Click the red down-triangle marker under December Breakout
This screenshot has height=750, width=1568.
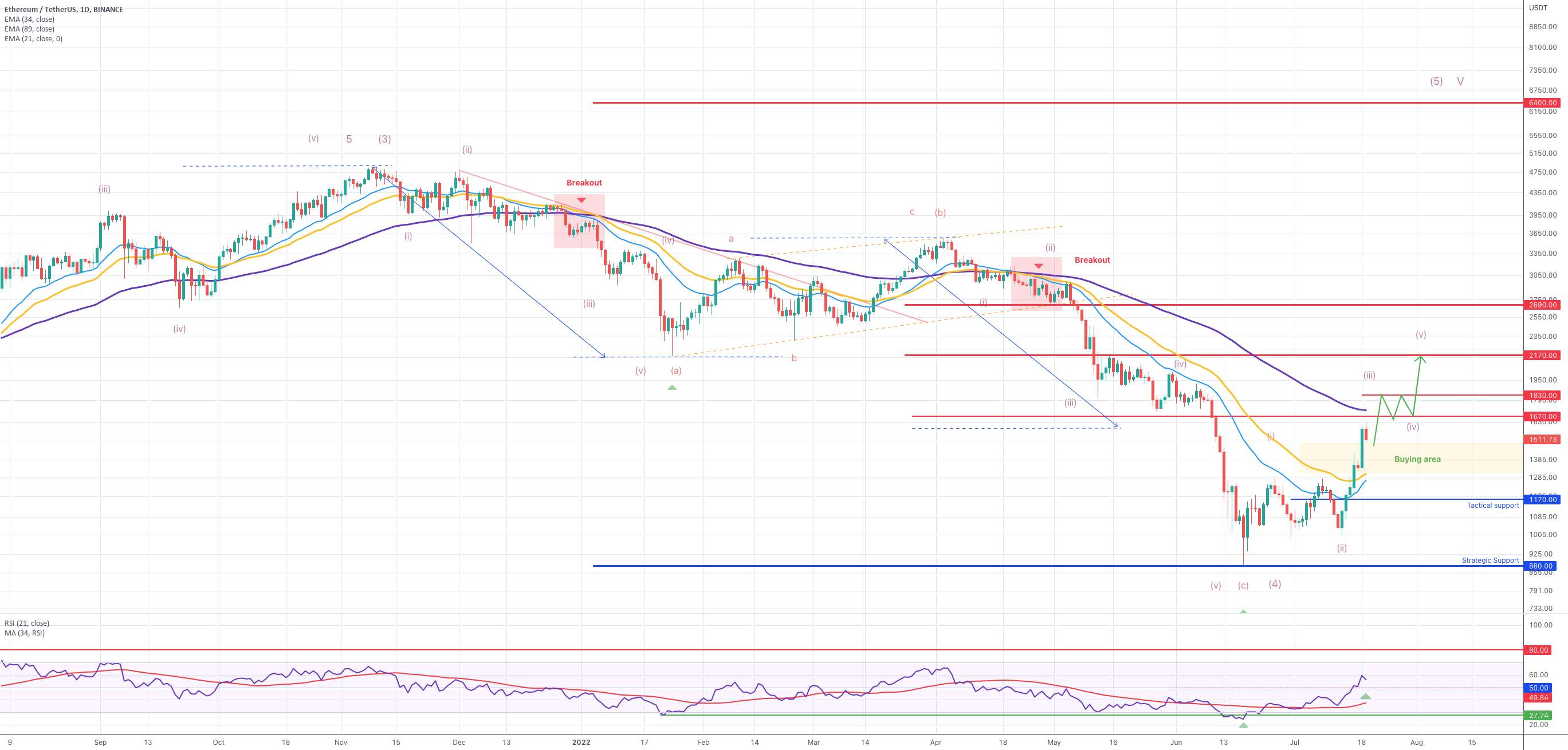pos(581,200)
